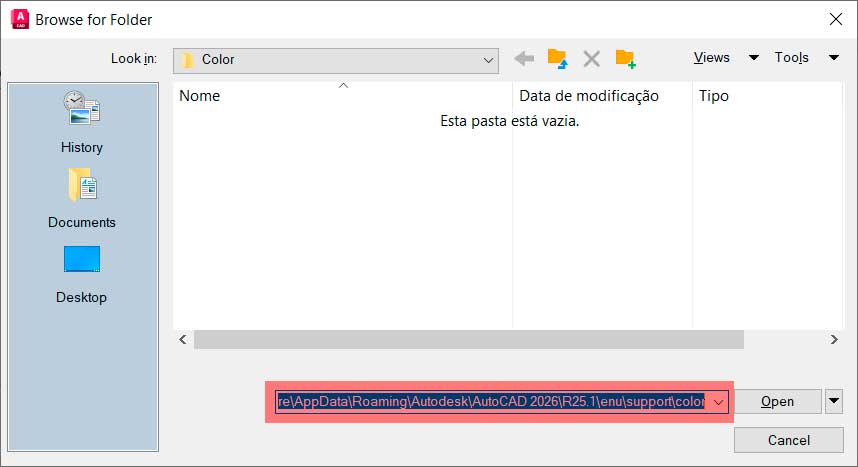Click the Open button
Viewport: 858px width, 467px height.
click(777, 401)
